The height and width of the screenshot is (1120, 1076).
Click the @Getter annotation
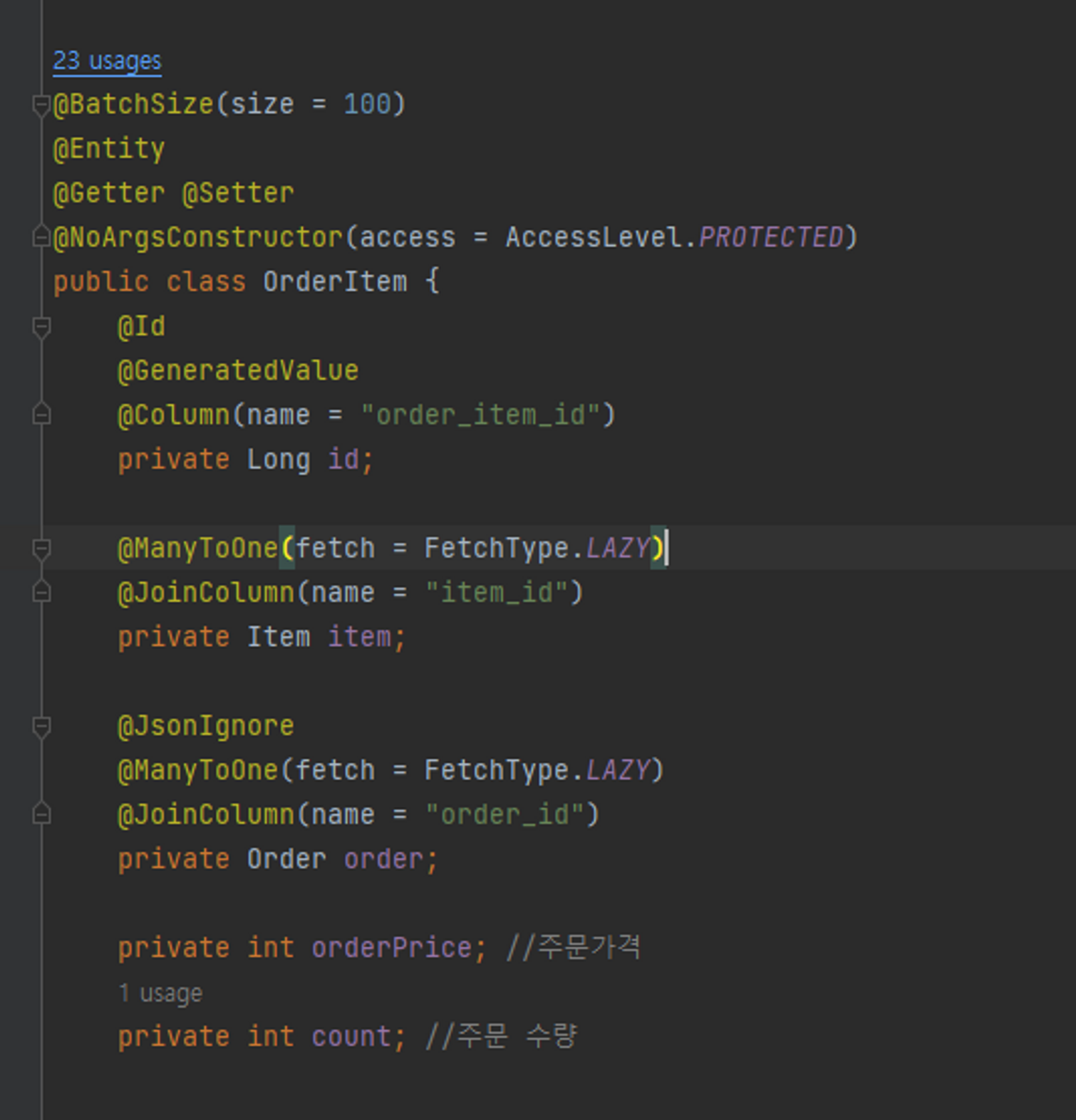coord(109,193)
